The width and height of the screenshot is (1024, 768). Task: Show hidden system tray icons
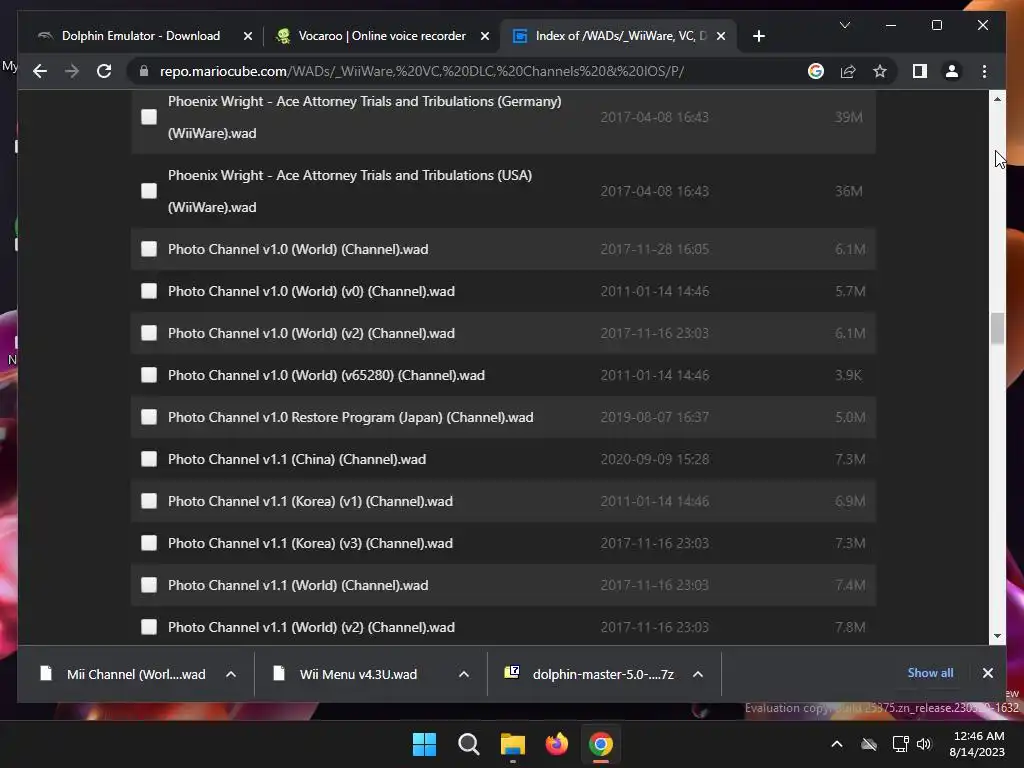click(x=837, y=744)
